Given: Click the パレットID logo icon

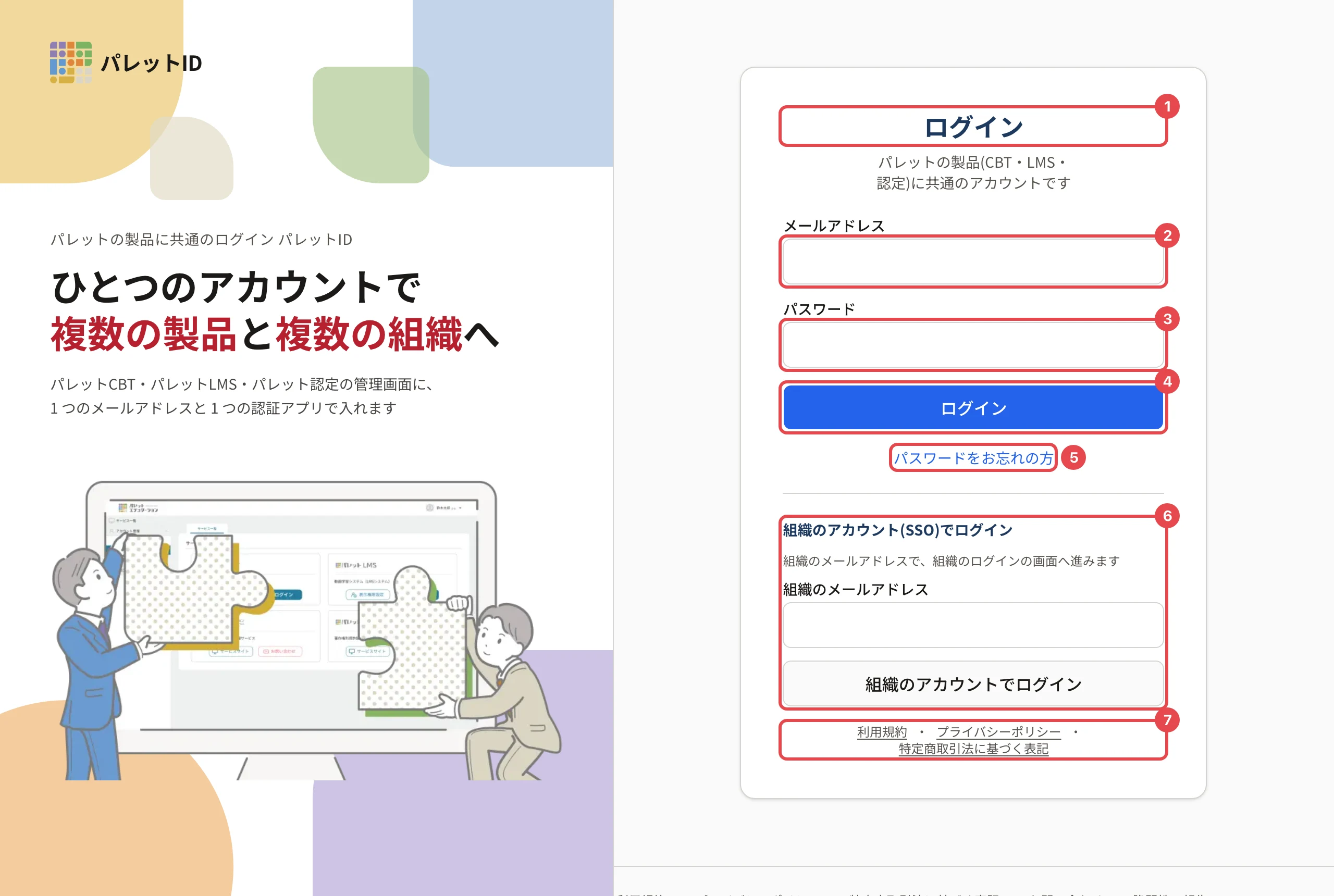Looking at the screenshot, I should [x=71, y=63].
